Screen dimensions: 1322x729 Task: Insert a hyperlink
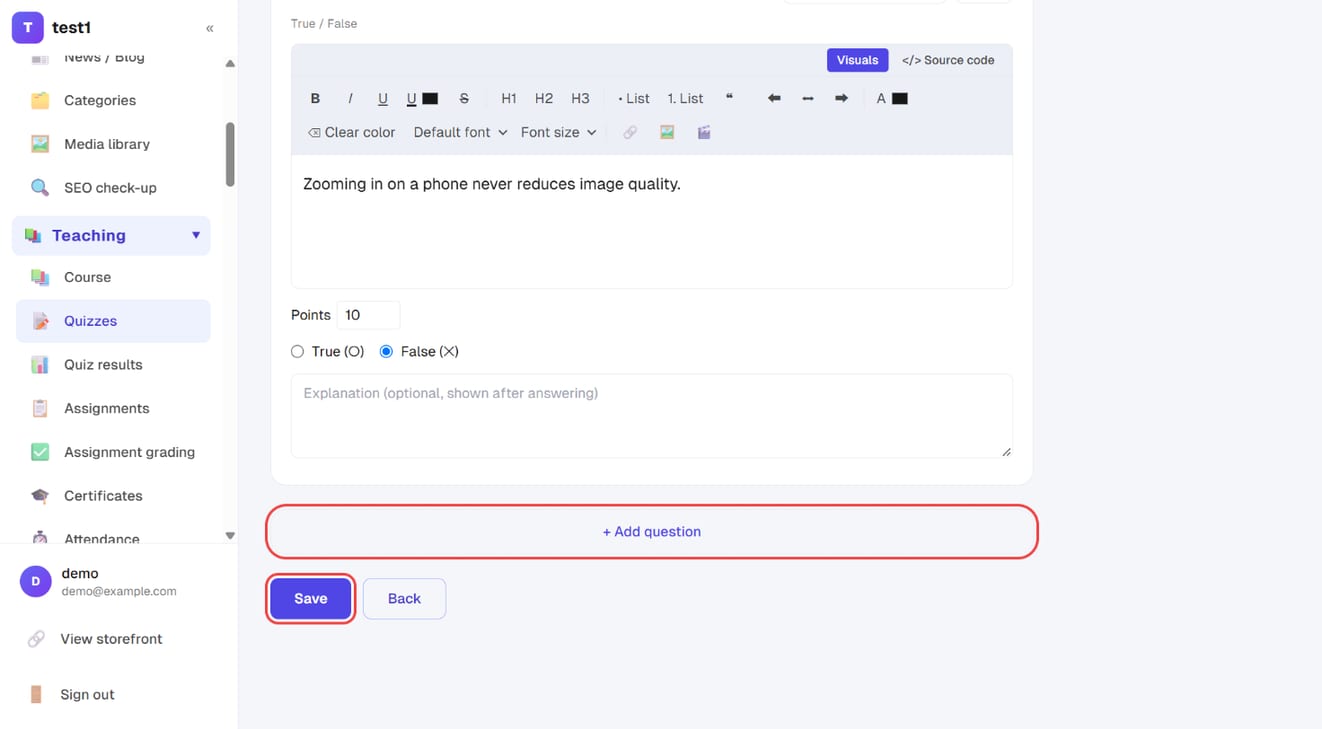[x=630, y=132]
